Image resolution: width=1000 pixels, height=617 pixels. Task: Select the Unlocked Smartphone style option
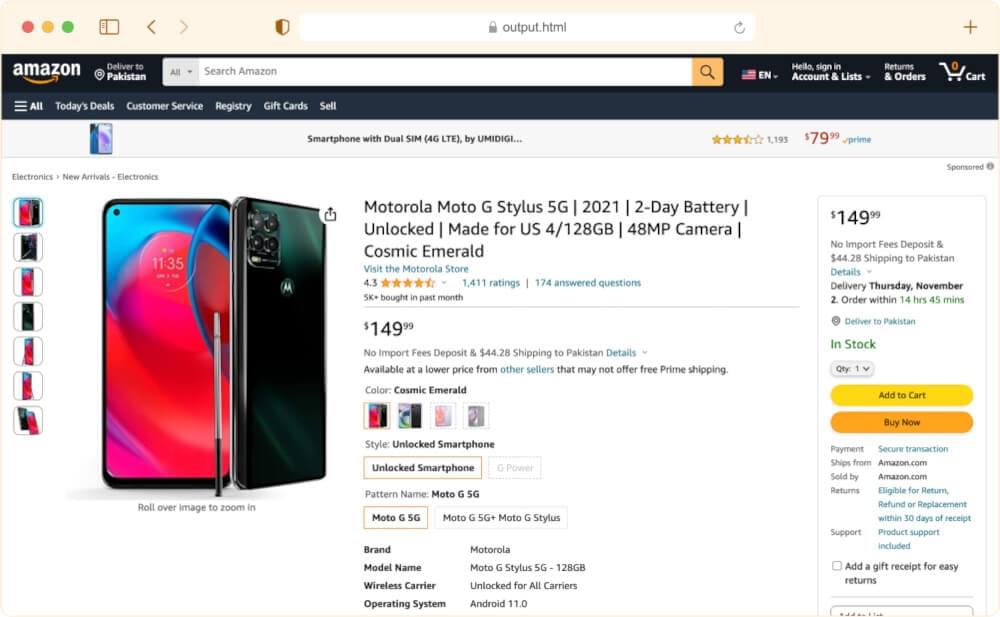click(x=423, y=468)
